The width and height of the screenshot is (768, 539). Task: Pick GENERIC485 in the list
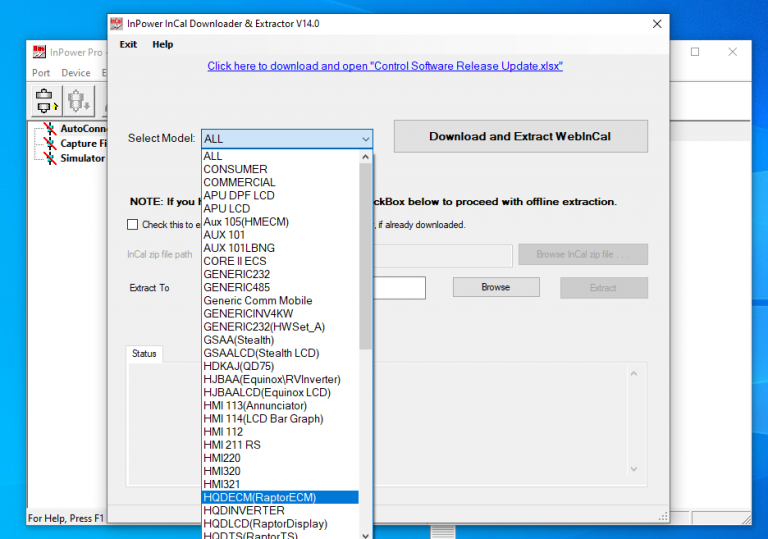[280, 287]
